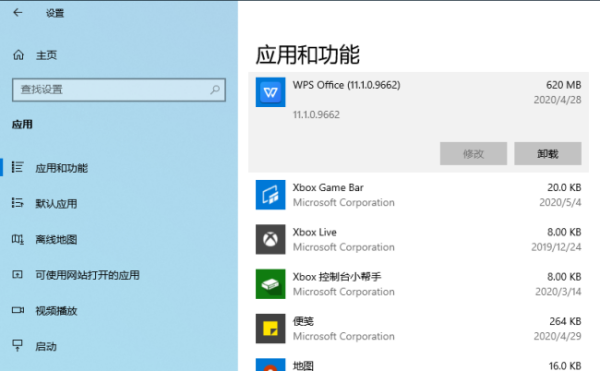Click the 2020/4/29 install date
Viewport: 600px width, 371px height.
pos(558,336)
